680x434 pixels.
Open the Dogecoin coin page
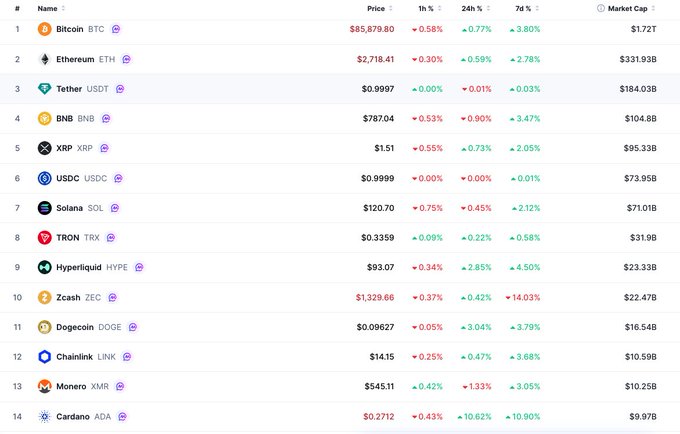pyautogui.click(x=75, y=327)
